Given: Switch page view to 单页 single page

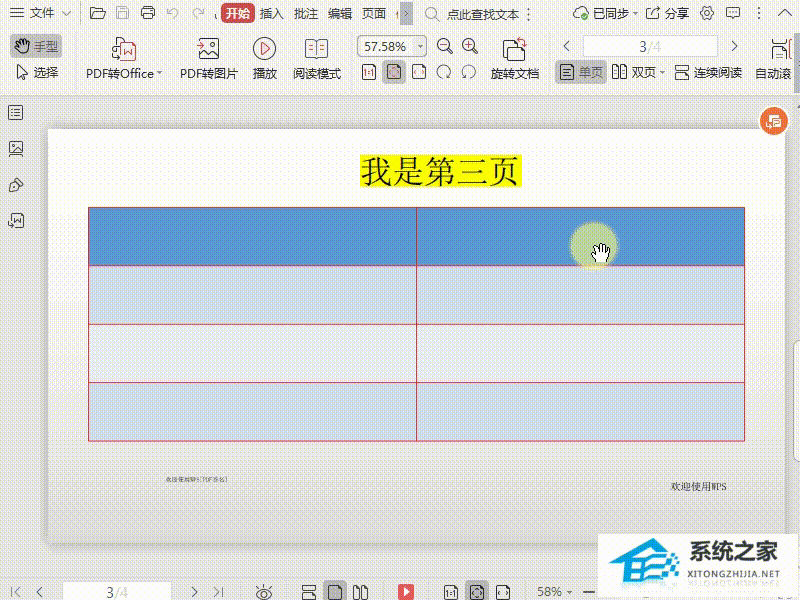Looking at the screenshot, I should tap(580, 72).
